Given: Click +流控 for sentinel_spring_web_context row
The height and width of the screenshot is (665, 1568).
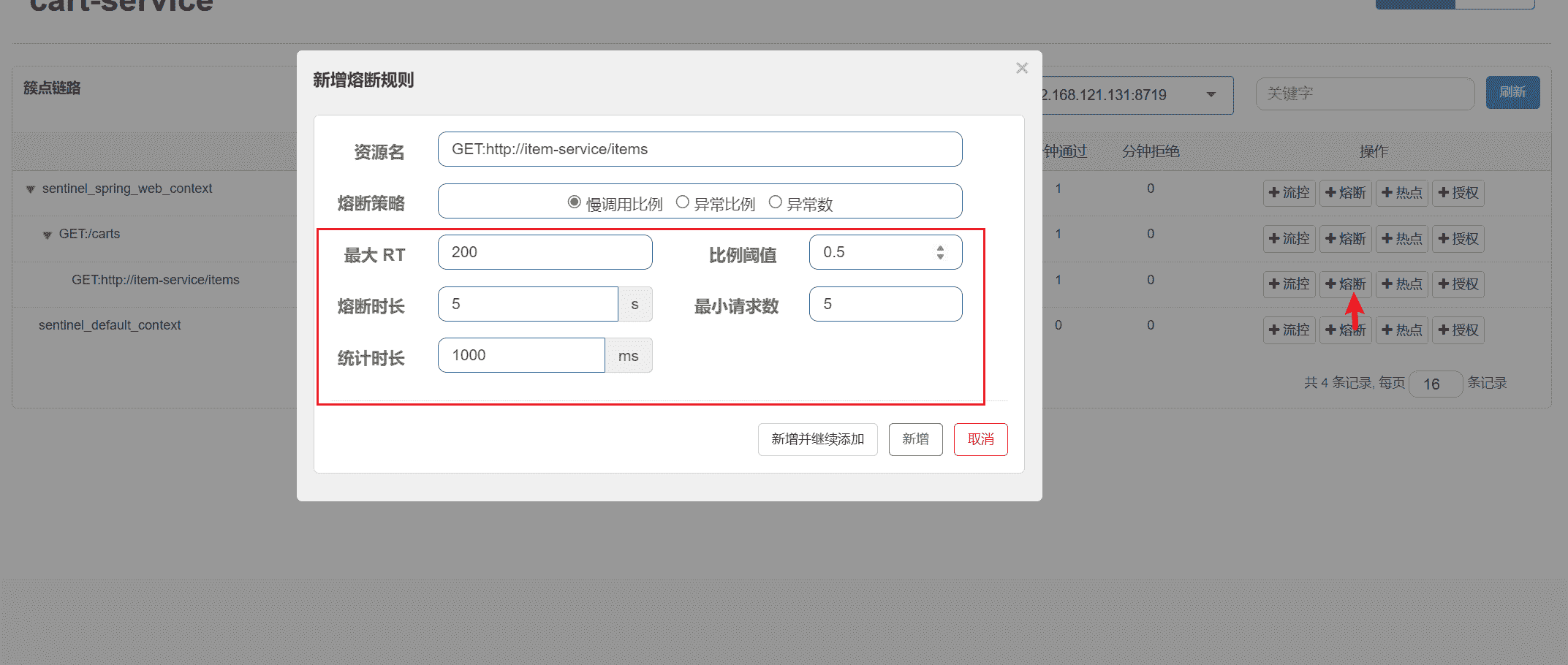Looking at the screenshot, I should (x=1289, y=193).
